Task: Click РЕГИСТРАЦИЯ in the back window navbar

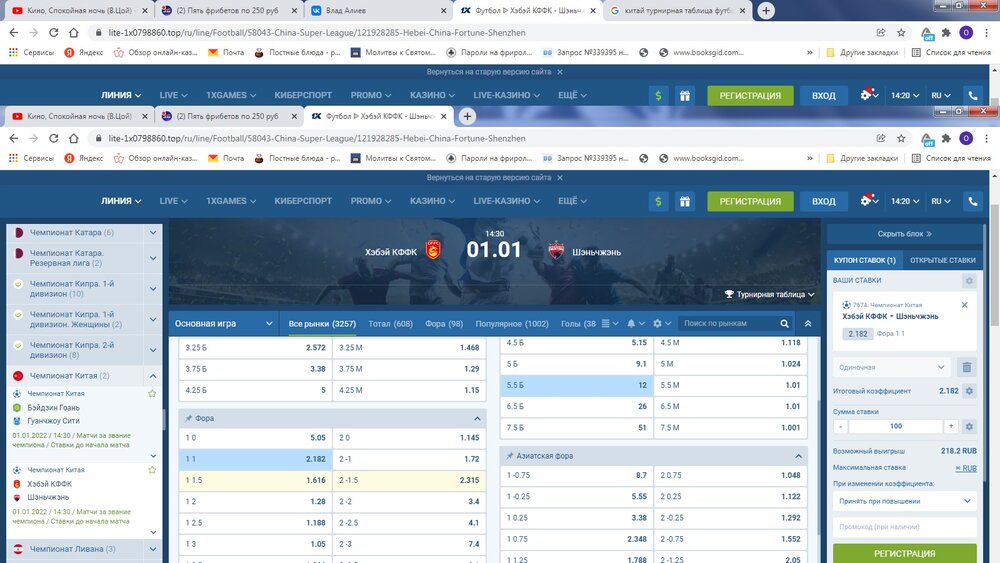Action: click(750, 96)
